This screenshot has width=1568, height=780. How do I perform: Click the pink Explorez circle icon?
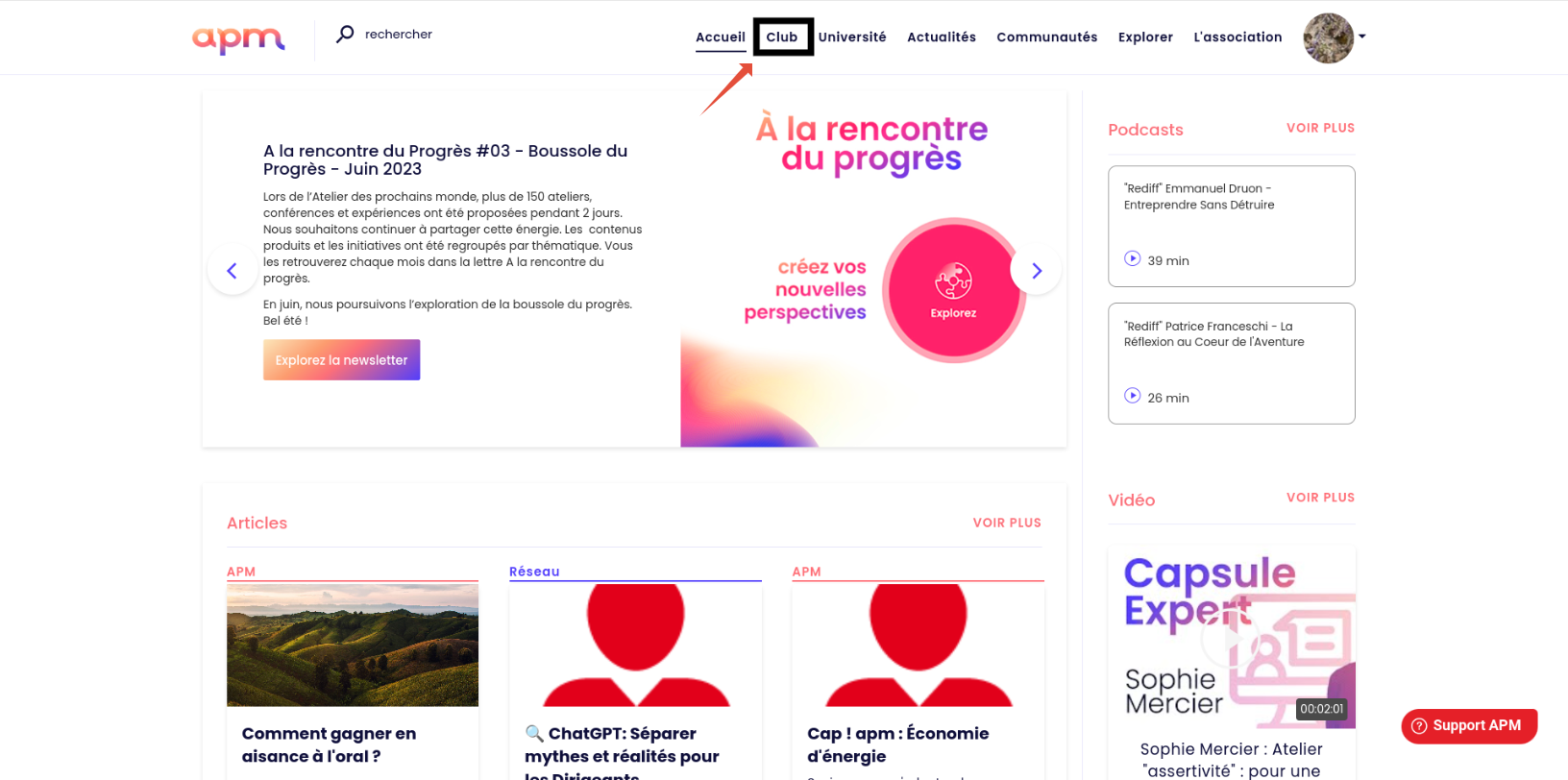pos(953,290)
